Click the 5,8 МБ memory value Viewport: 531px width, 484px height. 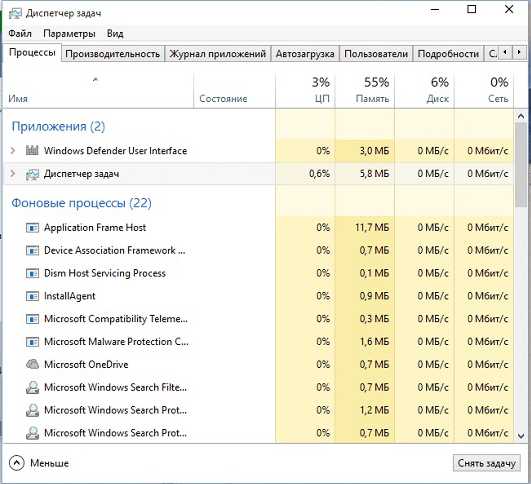374,174
